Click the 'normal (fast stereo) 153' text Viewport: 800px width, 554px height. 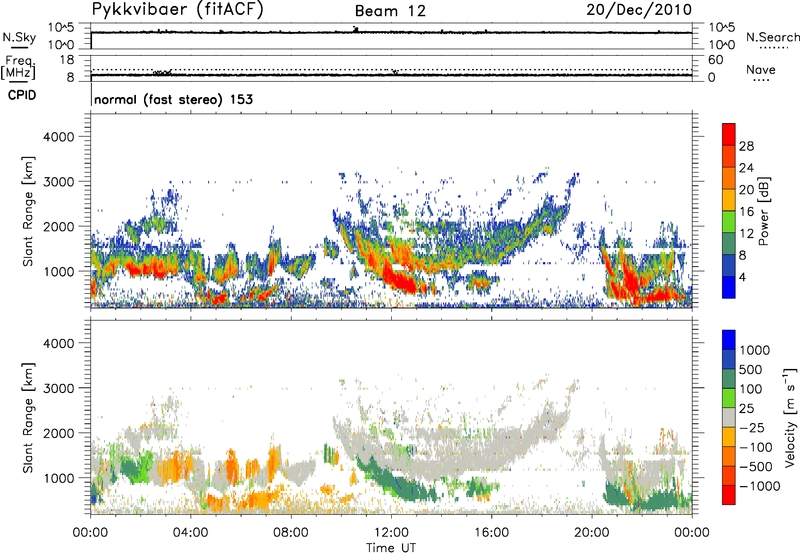pyautogui.click(x=173, y=99)
